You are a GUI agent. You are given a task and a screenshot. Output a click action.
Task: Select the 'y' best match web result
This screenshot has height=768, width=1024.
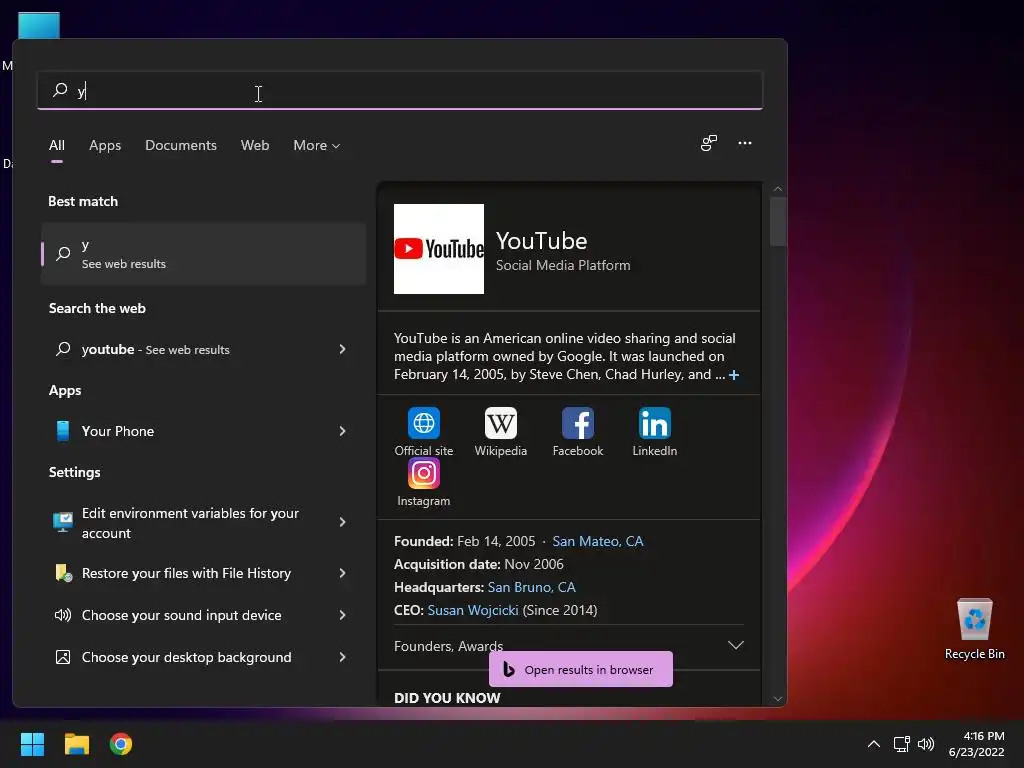coord(203,253)
